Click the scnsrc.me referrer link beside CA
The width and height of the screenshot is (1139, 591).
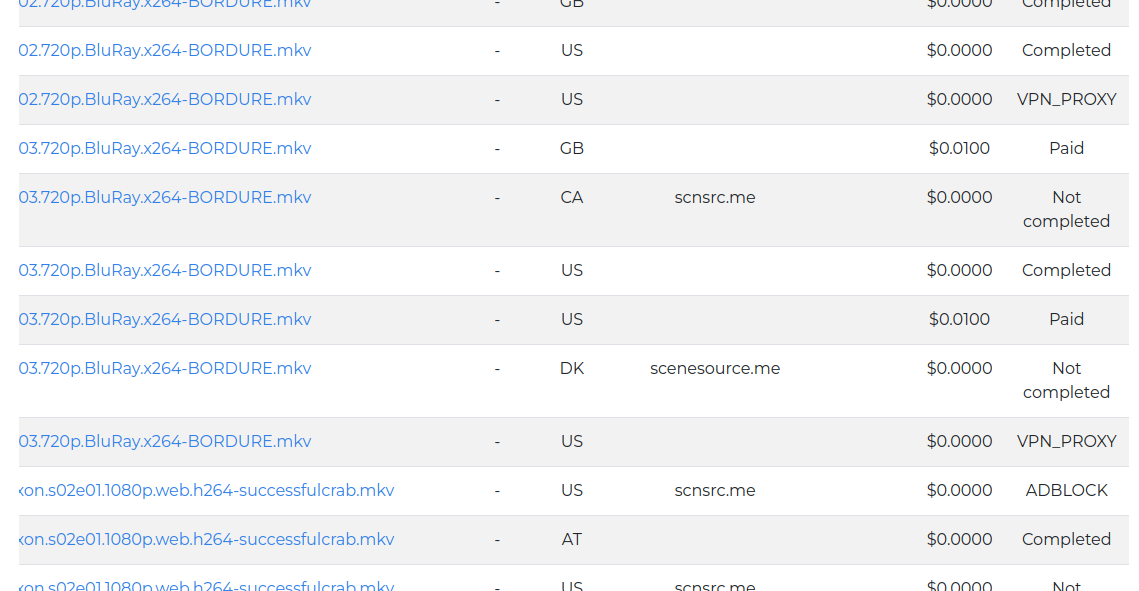coord(714,197)
